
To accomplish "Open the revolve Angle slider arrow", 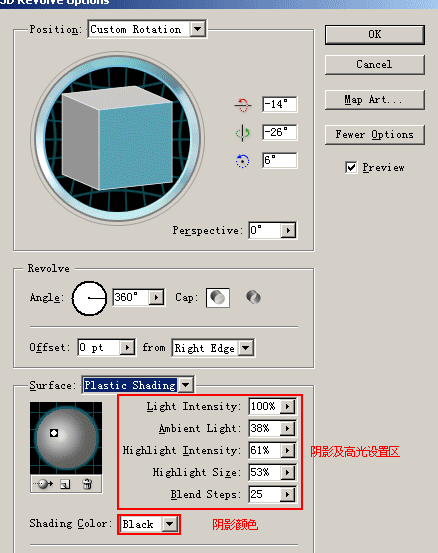I will tap(156, 298).
